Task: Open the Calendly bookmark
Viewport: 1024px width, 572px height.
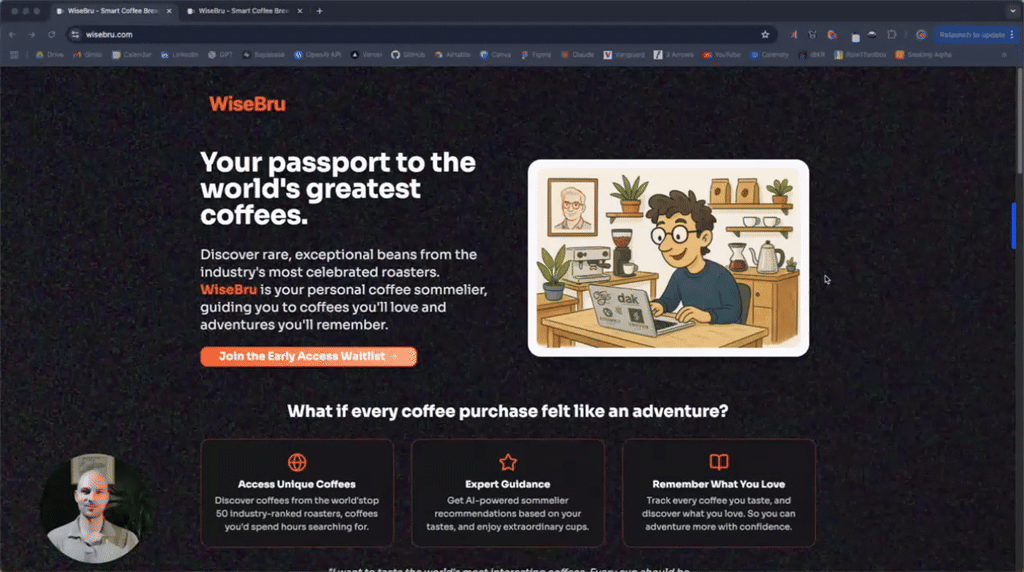Action: point(770,55)
